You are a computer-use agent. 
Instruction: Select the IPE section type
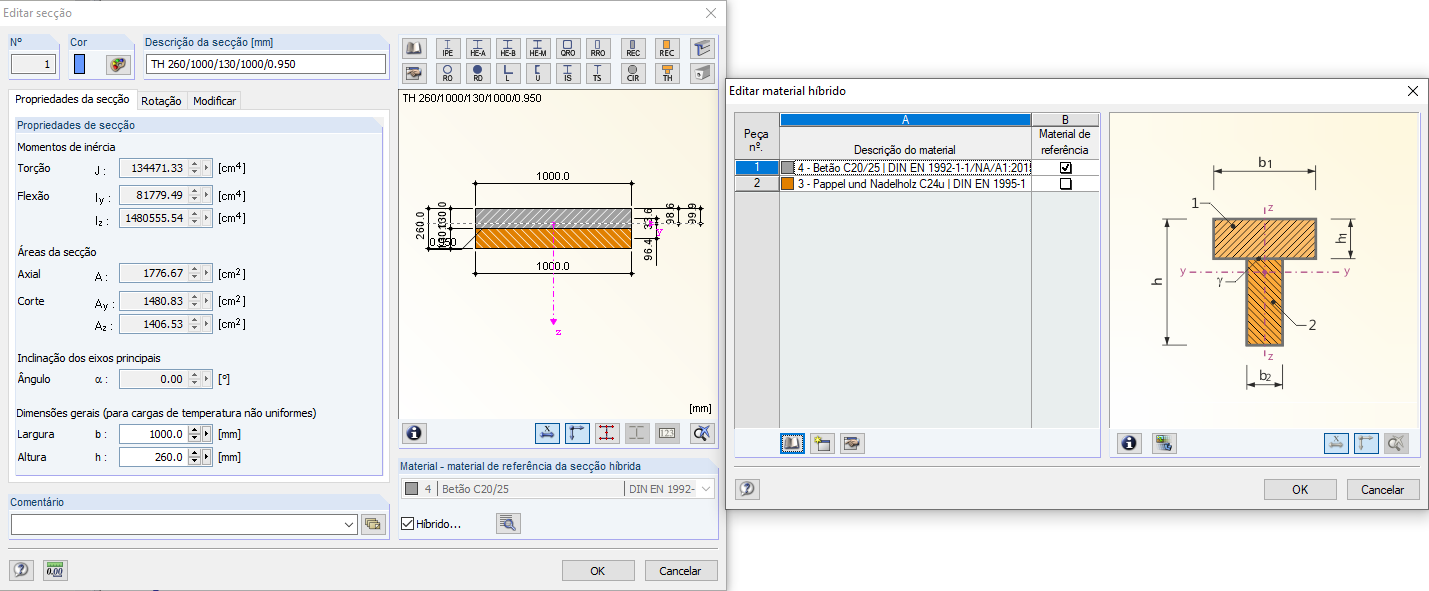tap(448, 48)
